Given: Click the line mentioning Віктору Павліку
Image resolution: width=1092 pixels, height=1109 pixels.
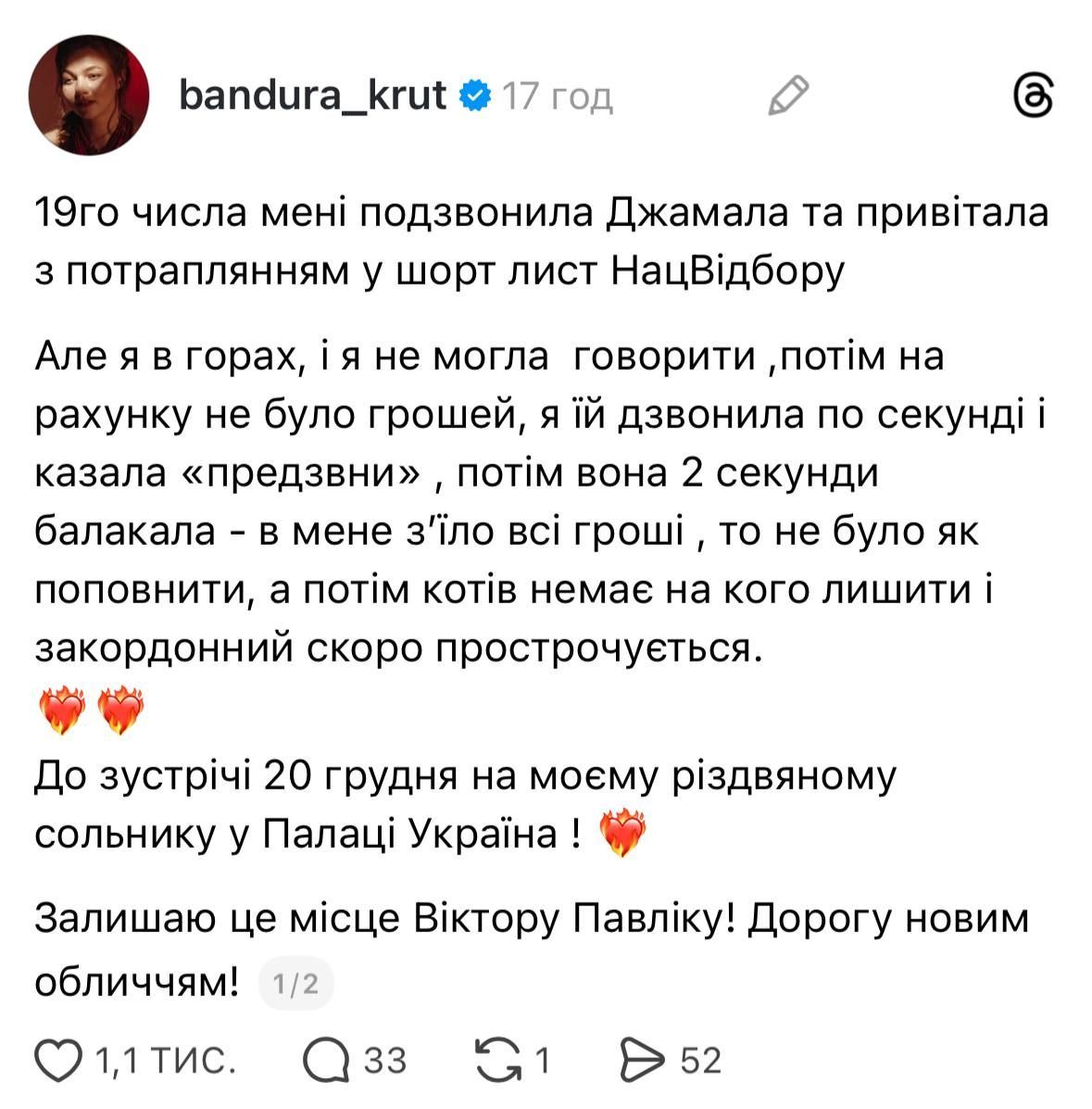Looking at the screenshot, I should point(531,920).
